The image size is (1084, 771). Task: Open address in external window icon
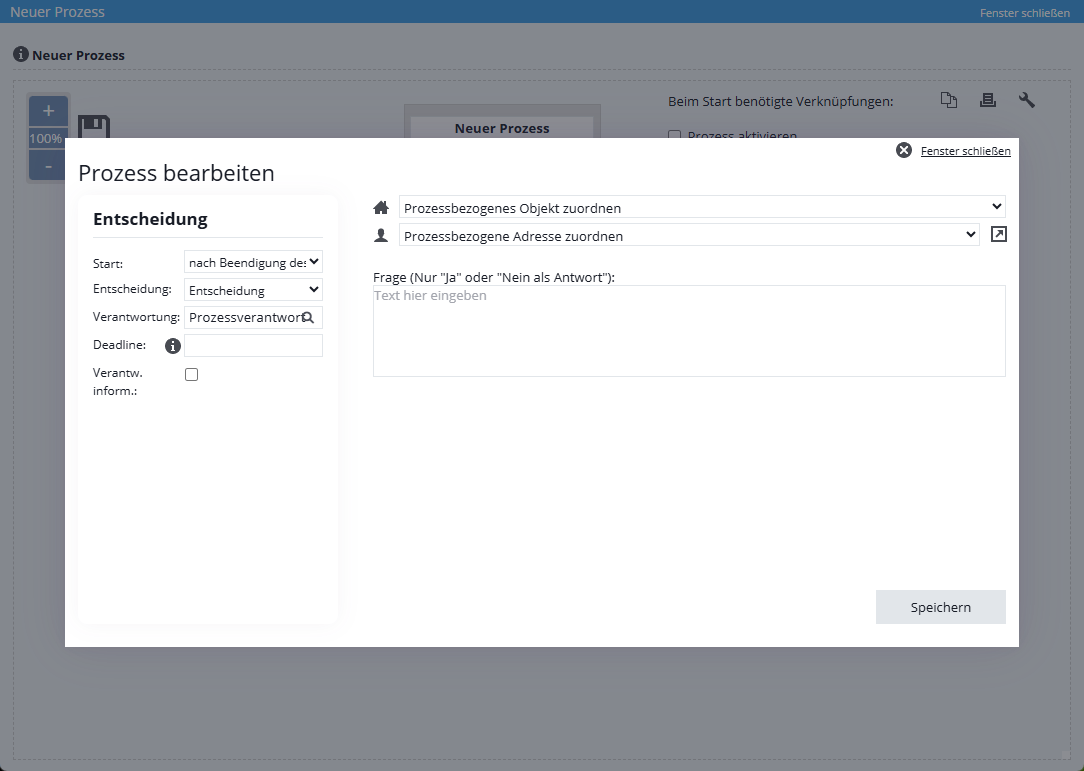click(x=998, y=234)
